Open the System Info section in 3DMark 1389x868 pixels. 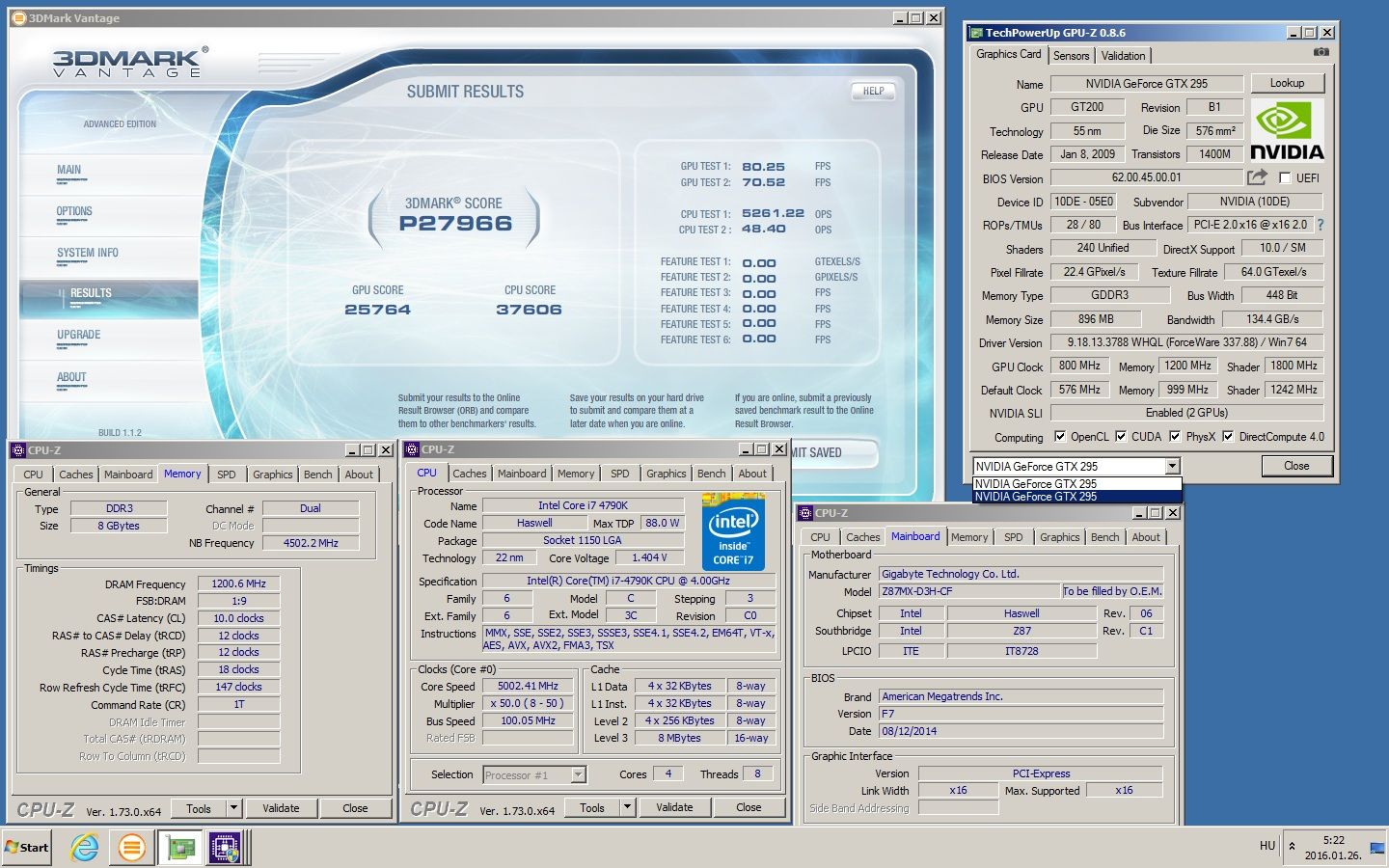click(88, 253)
